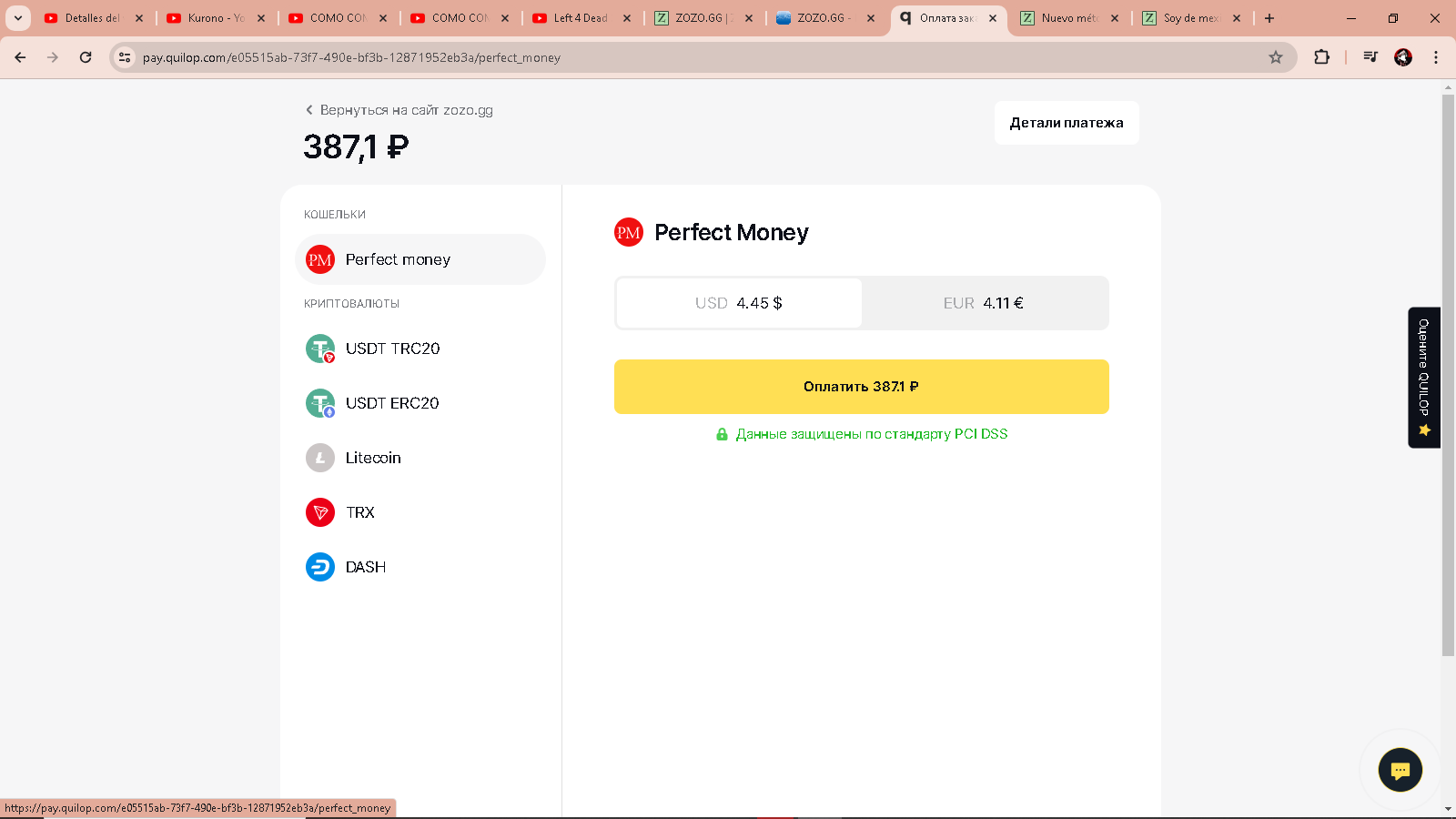Open Chrome's three-dot menu
This screenshot has width=1456, height=819.
click(x=1436, y=57)
